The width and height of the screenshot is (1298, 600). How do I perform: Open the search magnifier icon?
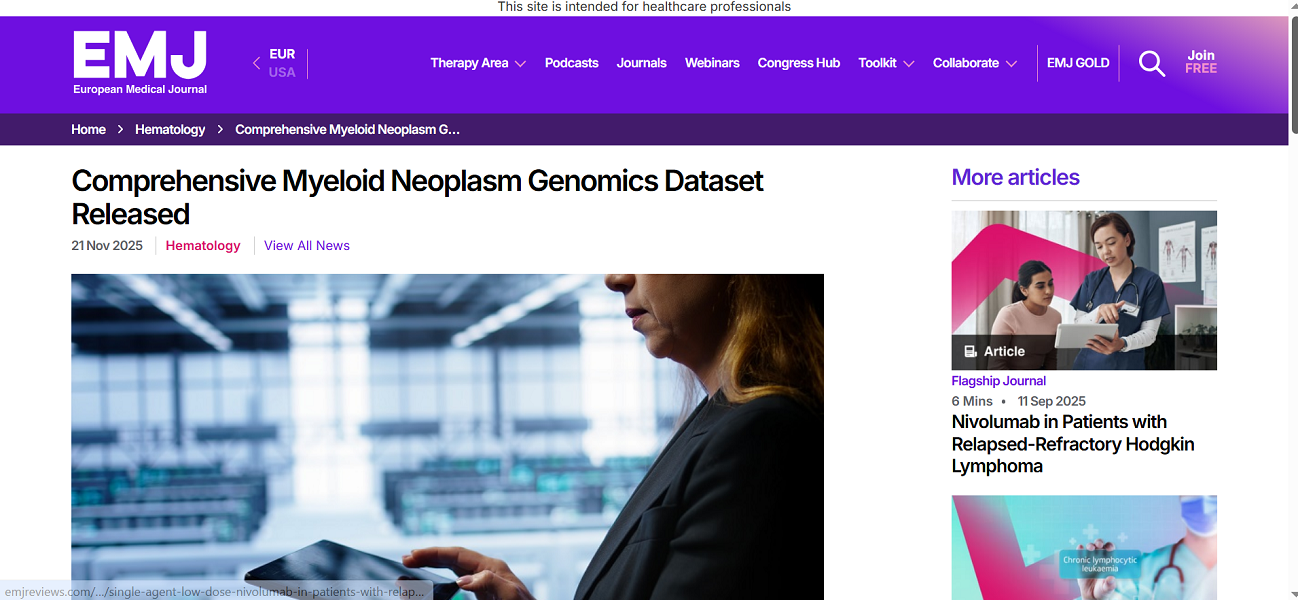tap(1152, 64)
